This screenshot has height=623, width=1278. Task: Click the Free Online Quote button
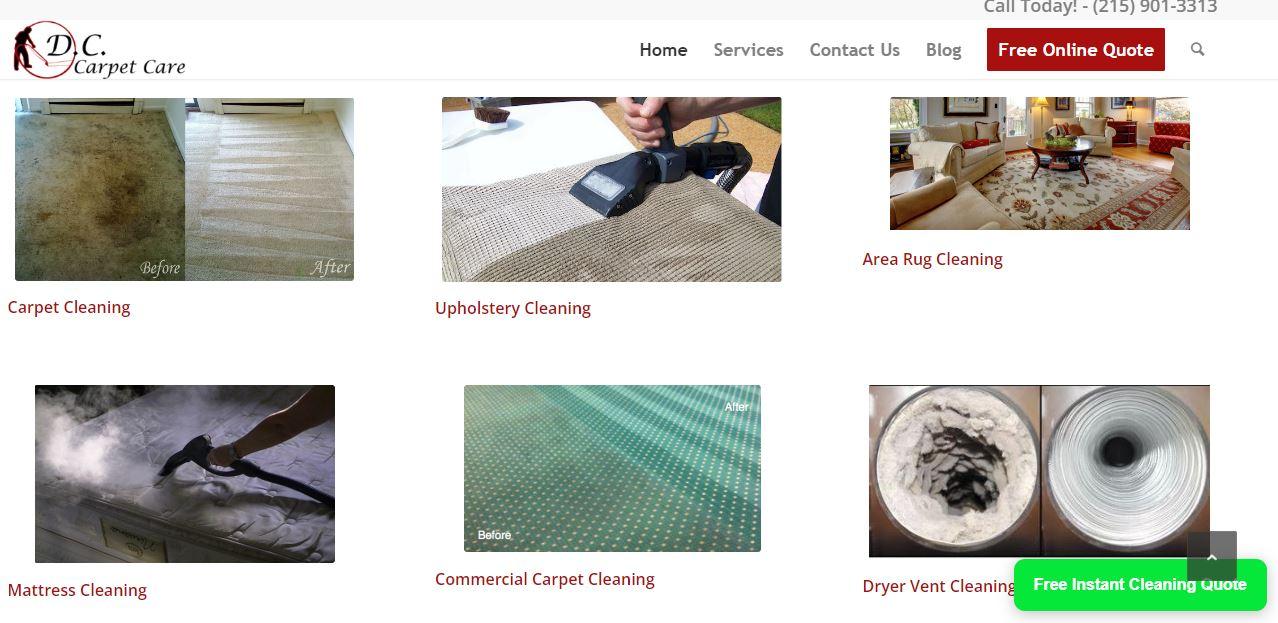click(x=1075, y=49)
